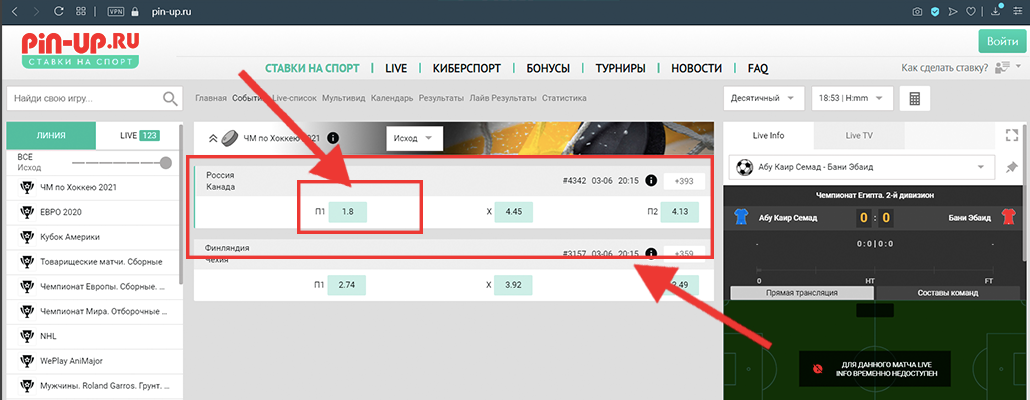The width and height of the screenshot is (1030, 400).
Task: Show info icon for Финляндия Чехия match
Action: tap(652, 254)
